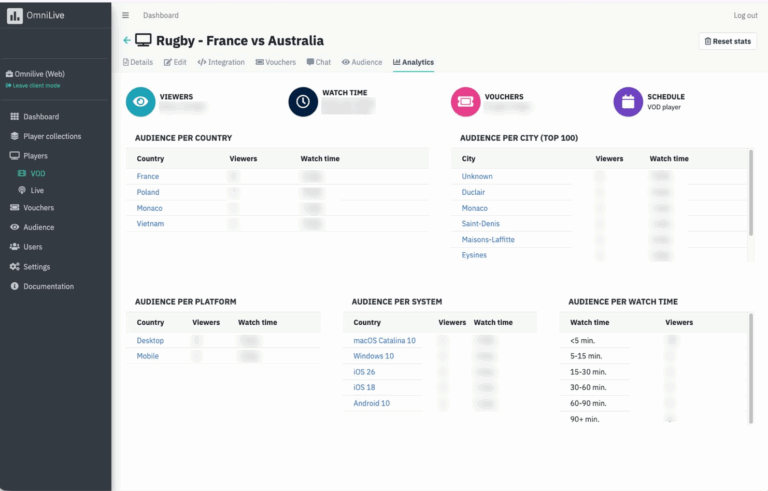Click the Schedule purple calendar icon
The image size is (768, 491).
(628, 101)
